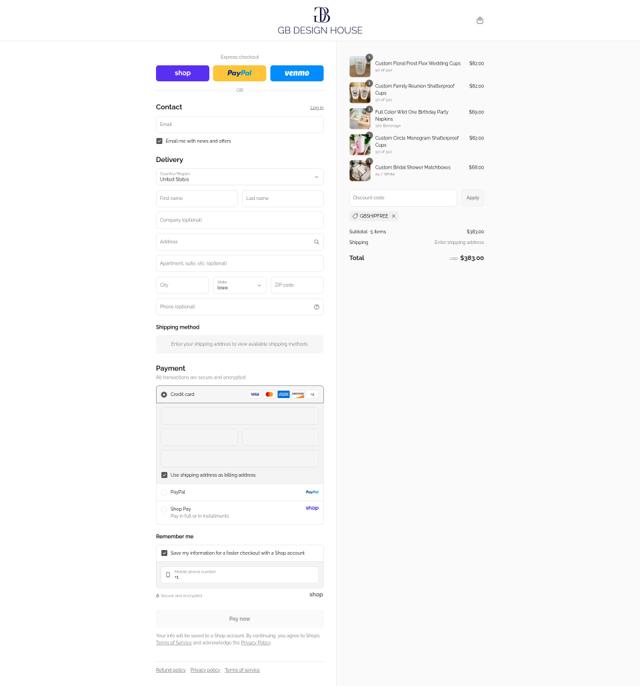Image resolution: width=640 pixels, height=686 pixels.
Task: Click the GB Design House logo
Action: tap(320, 21)
